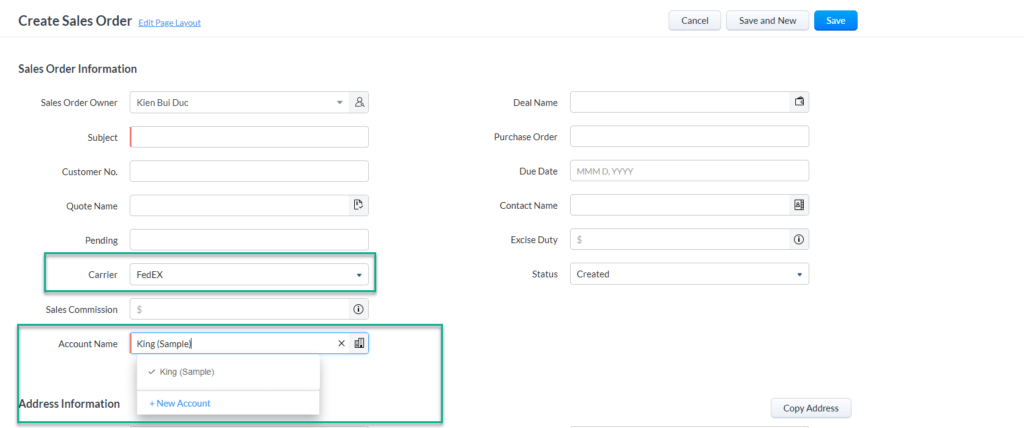
Task: Open the Edit Page Layout link
Action: tap(170, 23)
